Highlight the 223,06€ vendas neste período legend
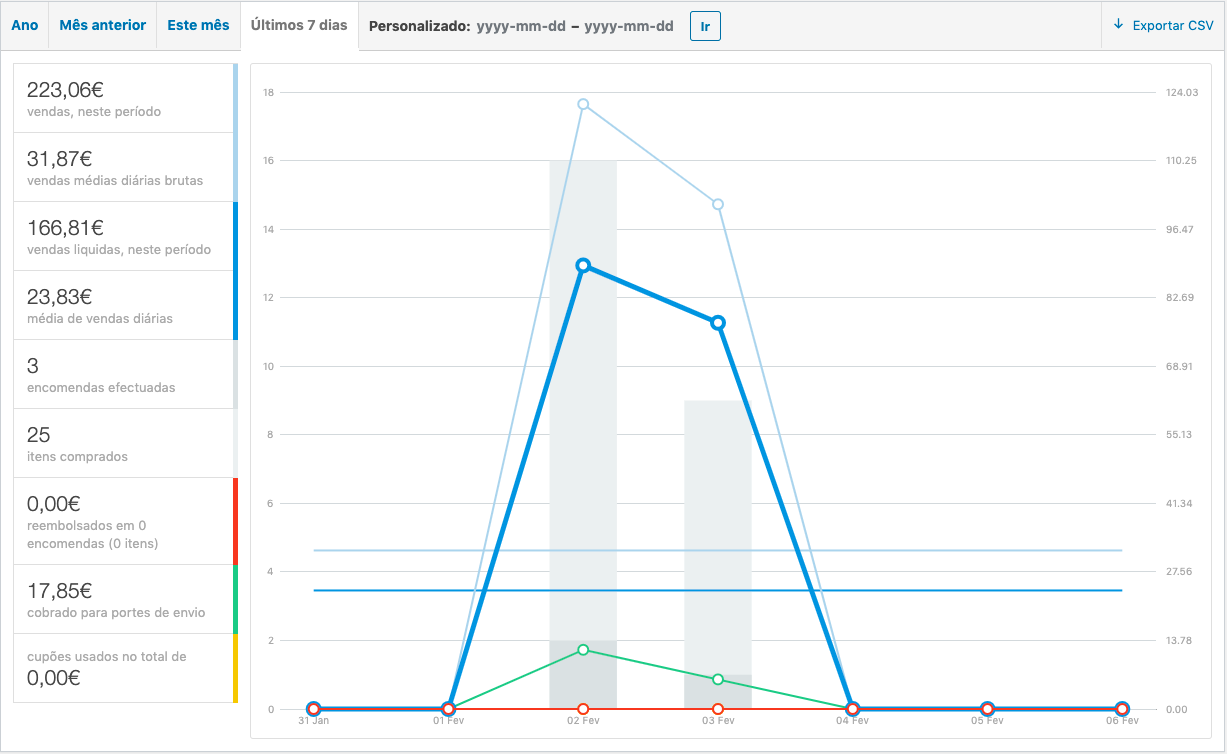 tap(125, 98)
